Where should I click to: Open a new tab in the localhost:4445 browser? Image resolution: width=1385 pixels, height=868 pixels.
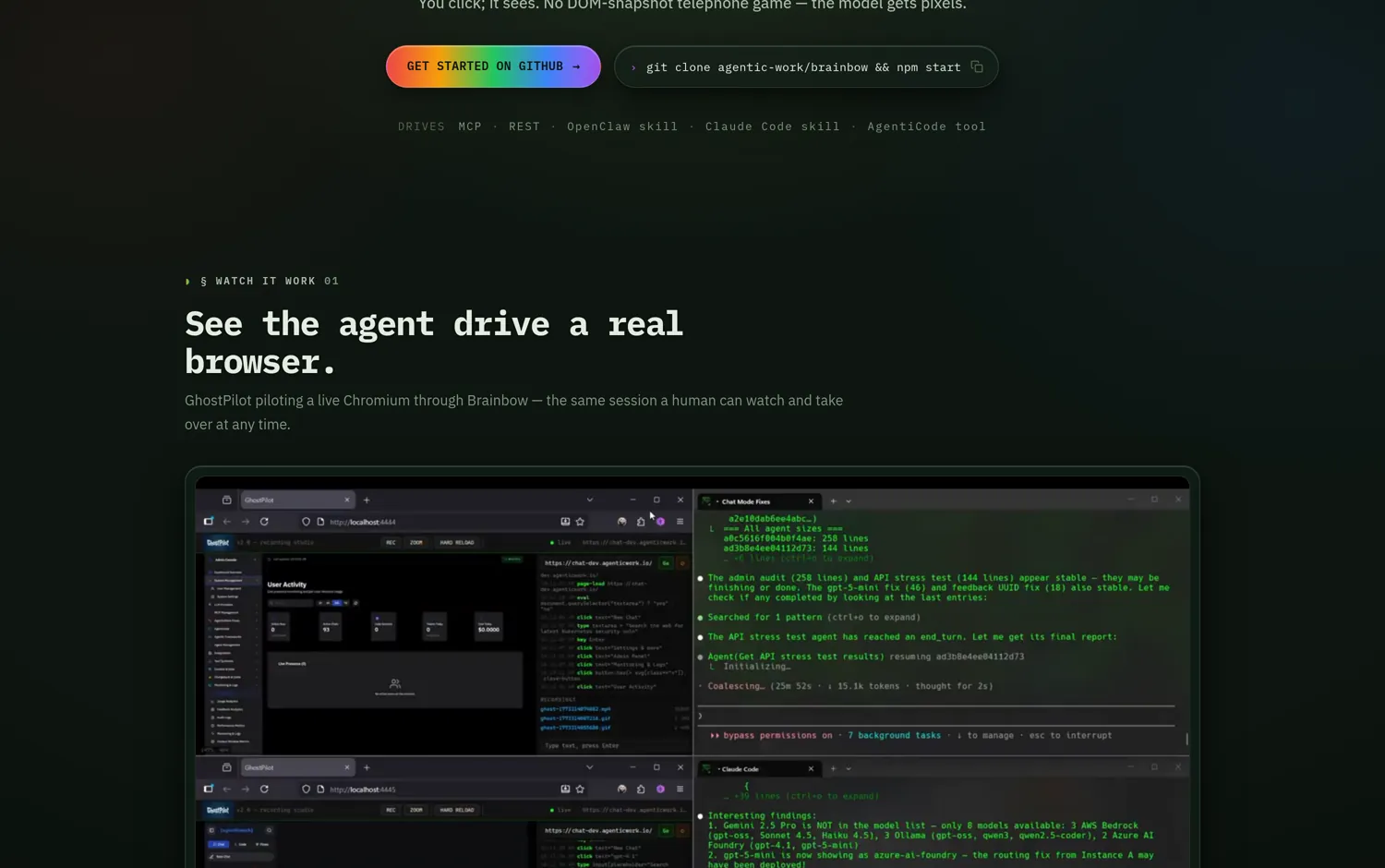(367, 767)
